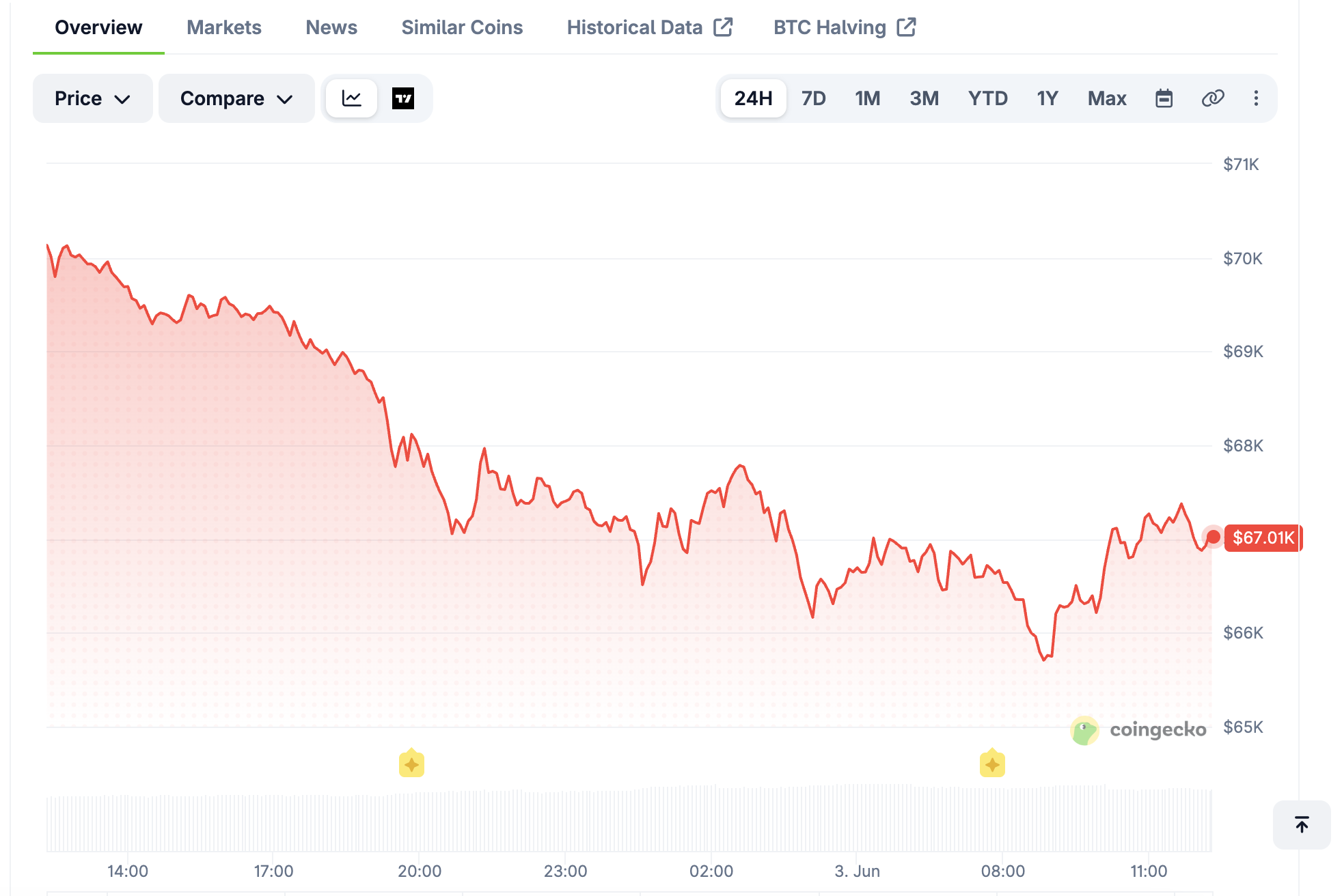Open the News tab
1342x896 pixels.
(331, 27)
